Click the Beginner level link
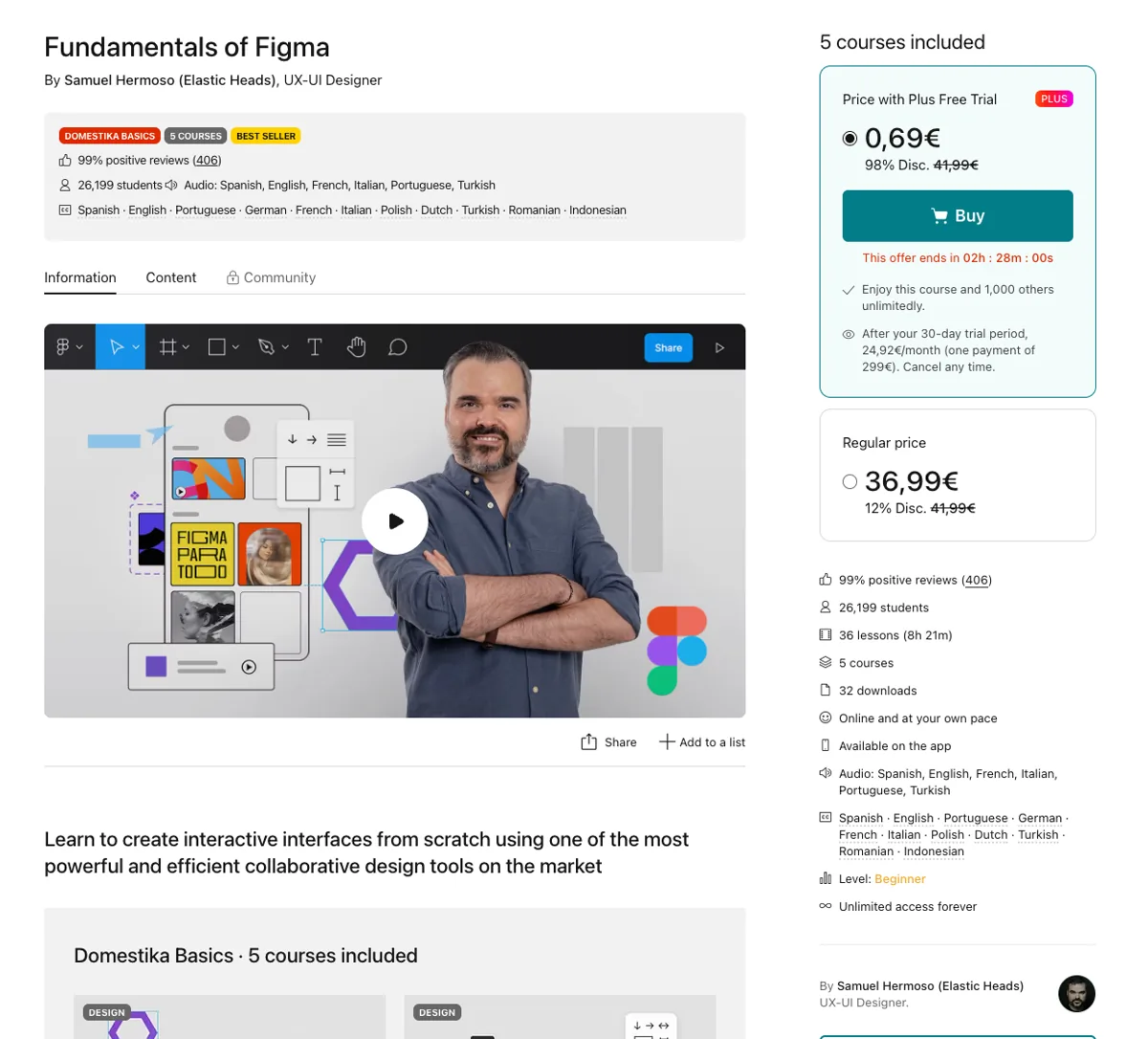 tap(900, 879)
